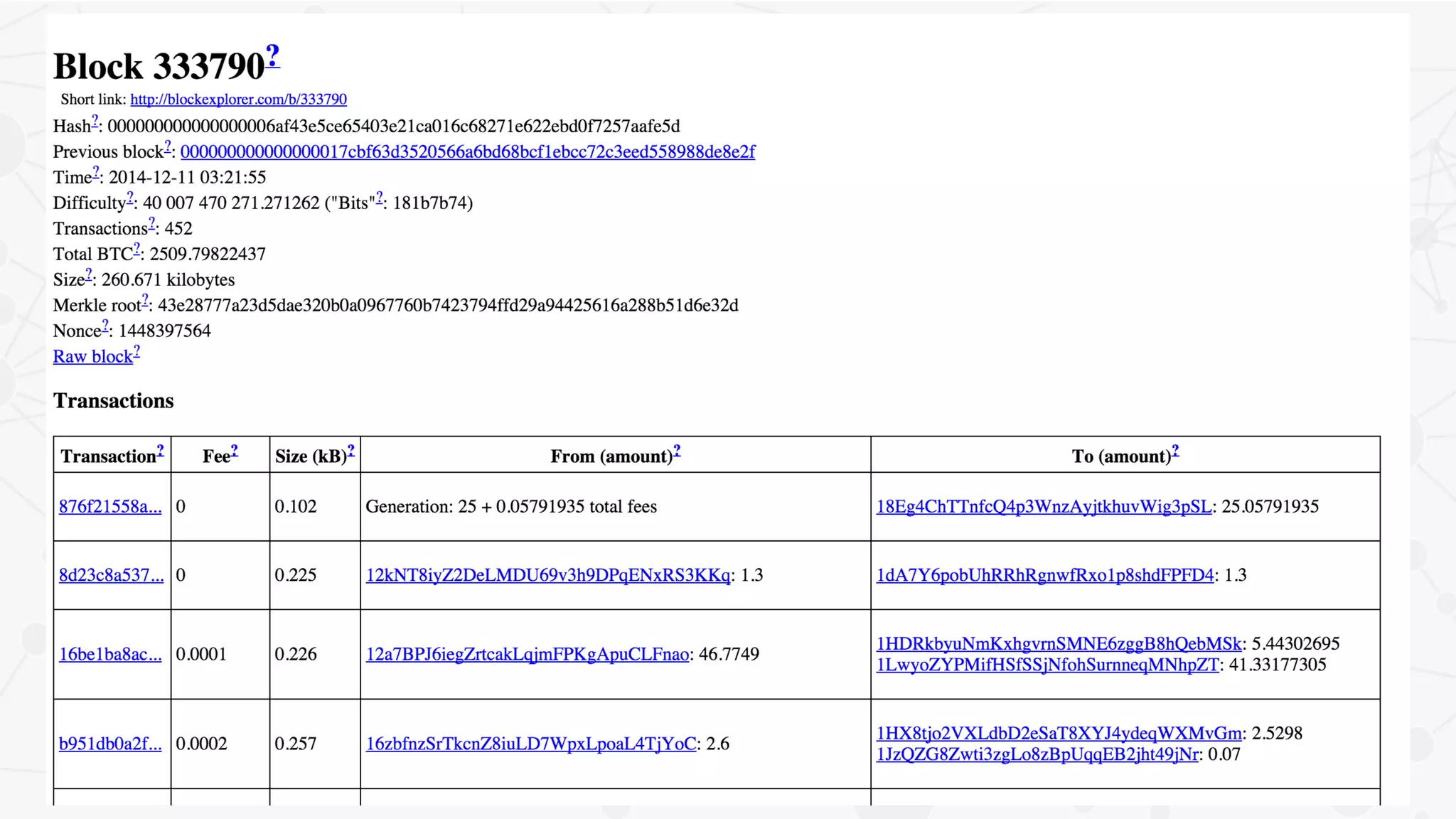Open recipient address 1LwyoZYPMifHSfSSjNfohSurnneqMNhpZT
Screen dimensions: 1456x819
(x=1047, y=665)
